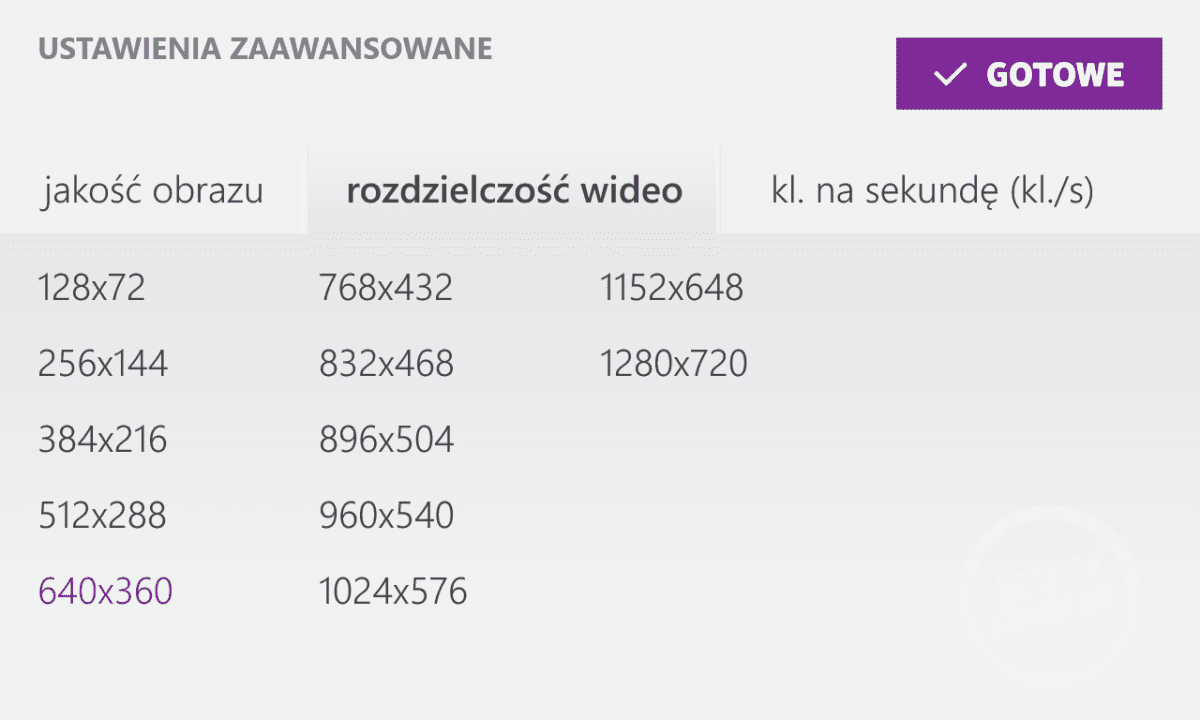
Task: Select 1152x648 video resolution
Action: point(672,288)
